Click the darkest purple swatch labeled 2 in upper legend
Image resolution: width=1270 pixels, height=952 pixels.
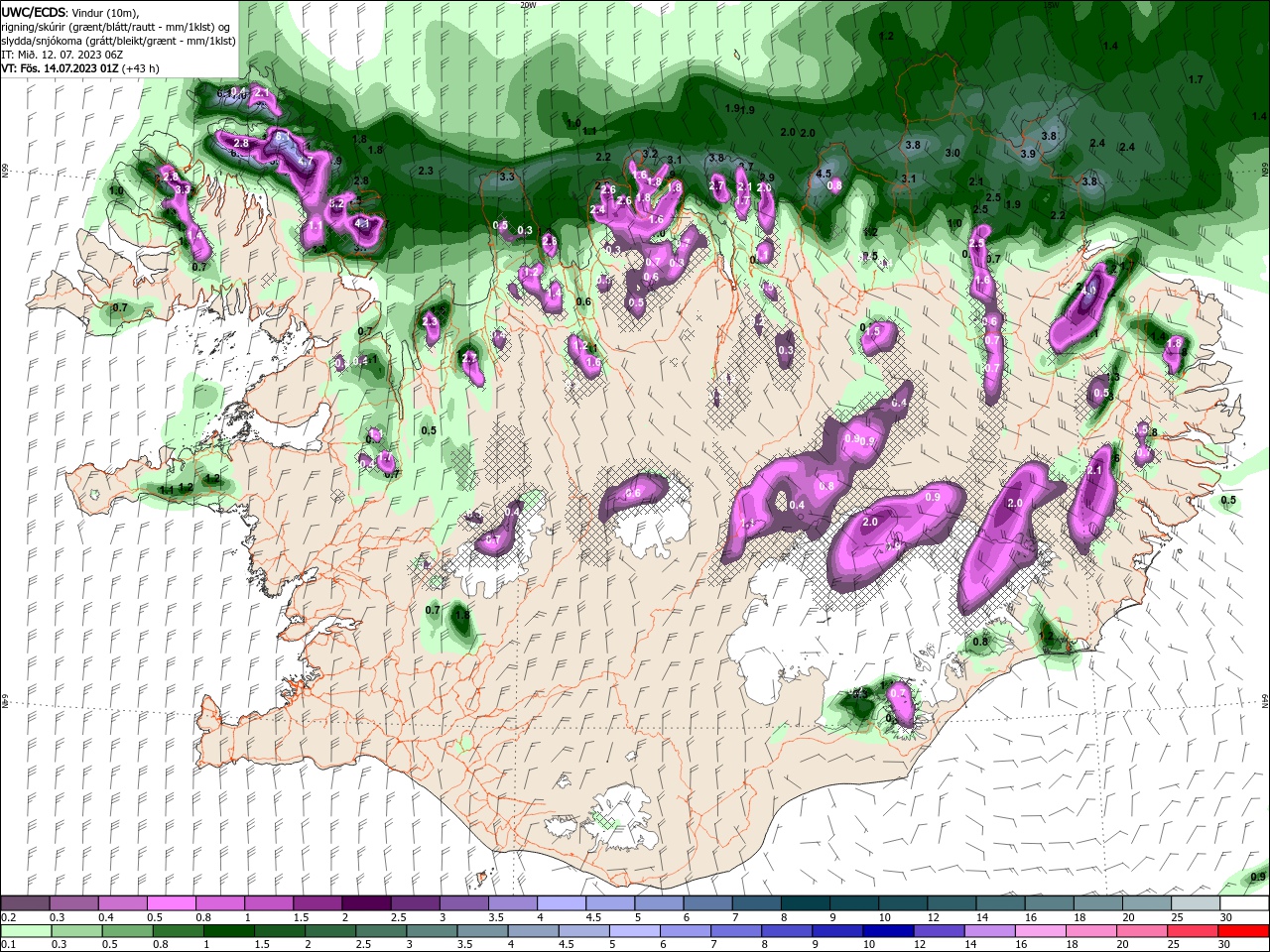click(x=366, y=903)
